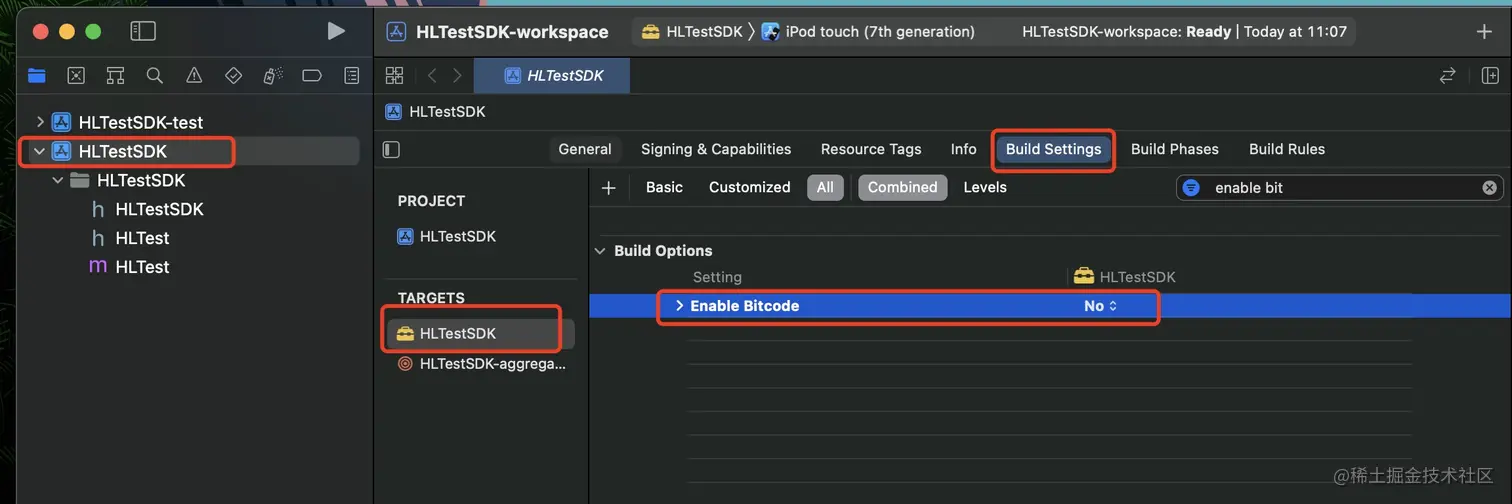Open the related items grid menu
The width and height of the screenshot is (1512, 504).
point(394,75)
